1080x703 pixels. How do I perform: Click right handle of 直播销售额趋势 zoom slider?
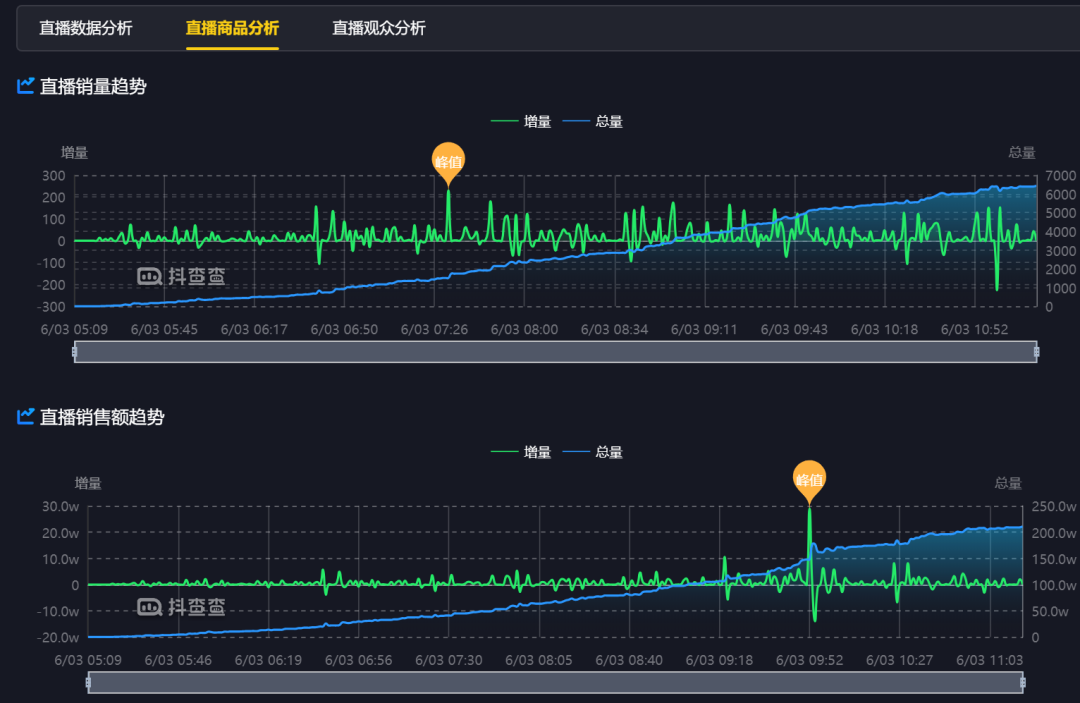pos(1022,682)
